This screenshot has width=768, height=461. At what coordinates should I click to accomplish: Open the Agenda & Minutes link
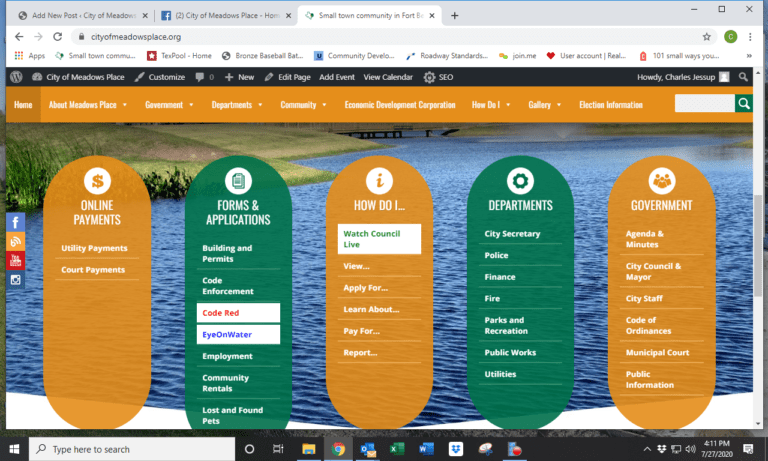click(645, 239)
